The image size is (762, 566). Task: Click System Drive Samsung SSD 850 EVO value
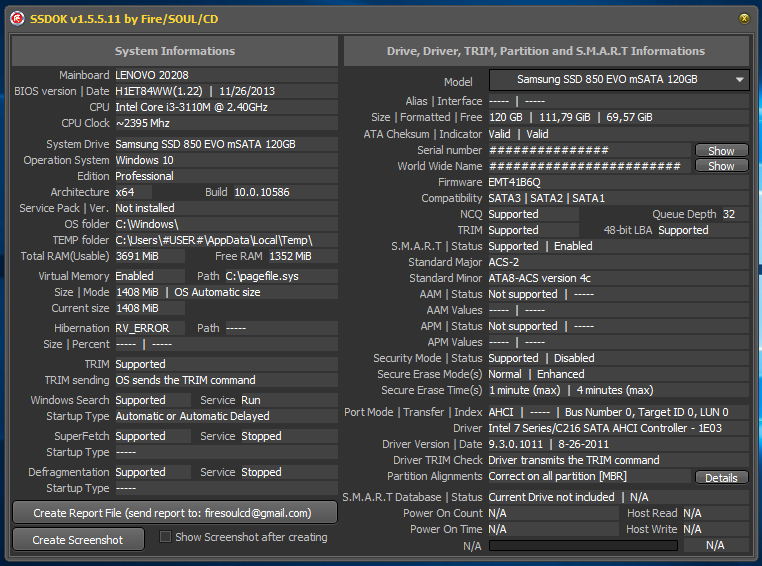coord(205,144)
